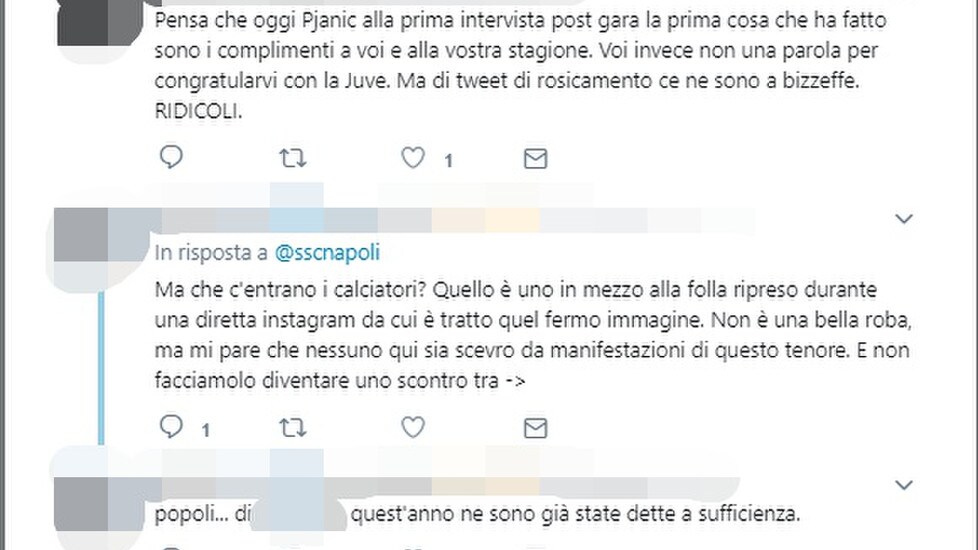The image size is (978, 550).
Task: Reply to the Pjanic interview tweet
Action: (171, 157)
